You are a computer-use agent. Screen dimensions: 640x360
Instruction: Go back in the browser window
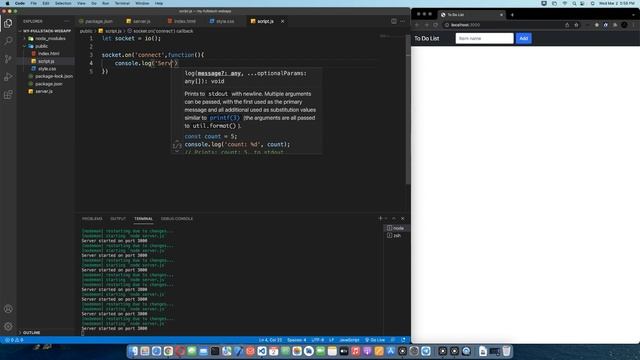click(x=417, y=25)
